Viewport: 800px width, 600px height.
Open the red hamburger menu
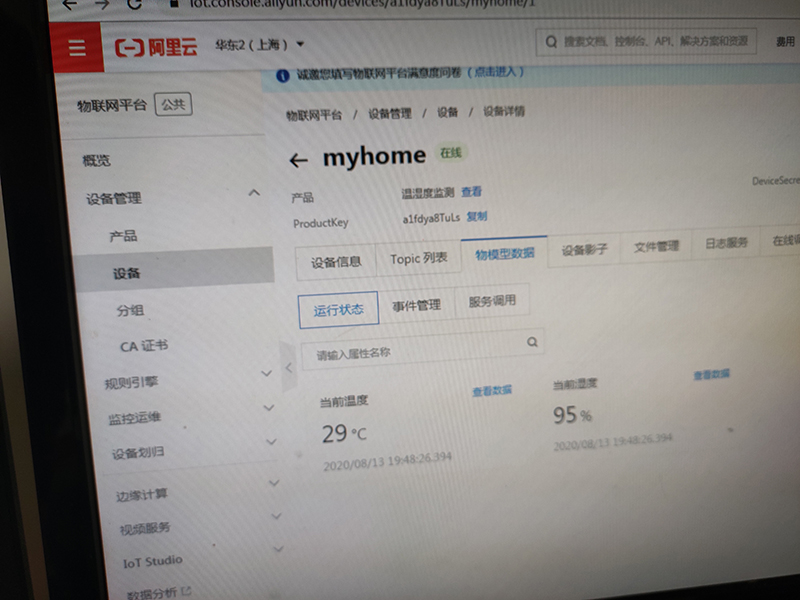[x=77, y=48]
